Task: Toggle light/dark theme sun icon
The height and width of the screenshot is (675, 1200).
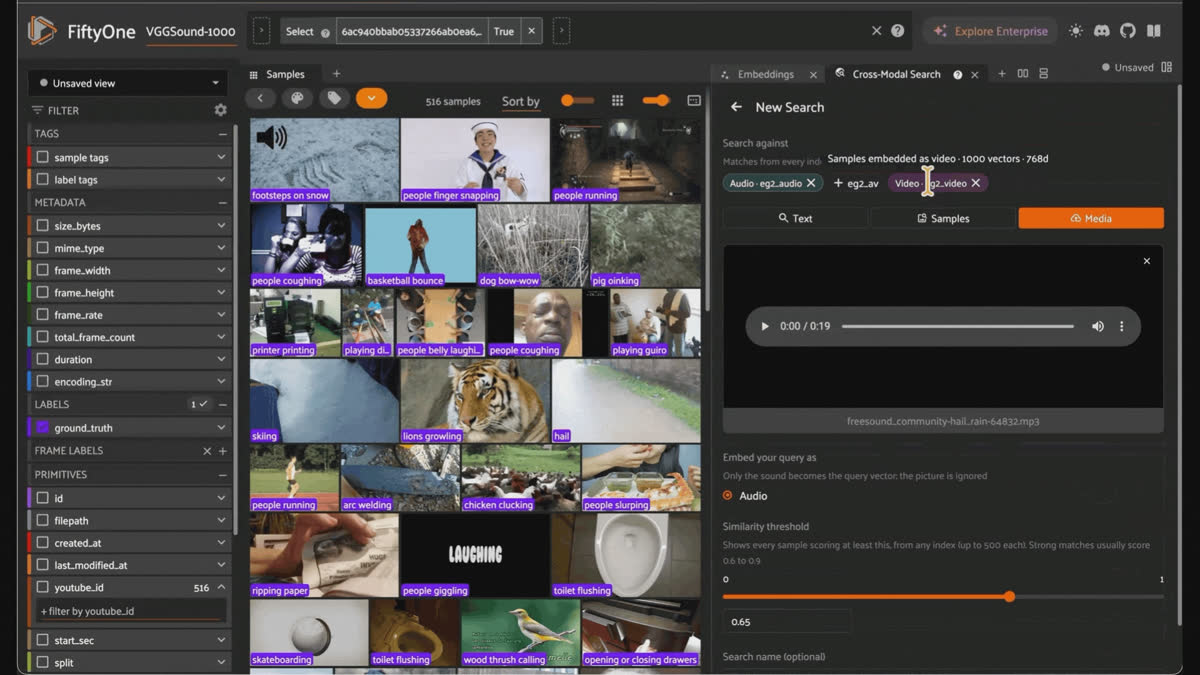Action: click(x=1076, y=31)
